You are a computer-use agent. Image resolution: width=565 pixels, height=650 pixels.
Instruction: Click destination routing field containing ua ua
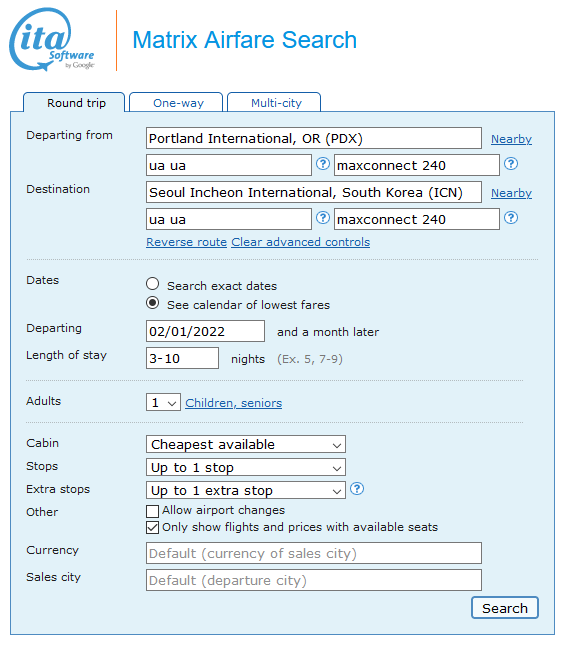coord(229,219)
